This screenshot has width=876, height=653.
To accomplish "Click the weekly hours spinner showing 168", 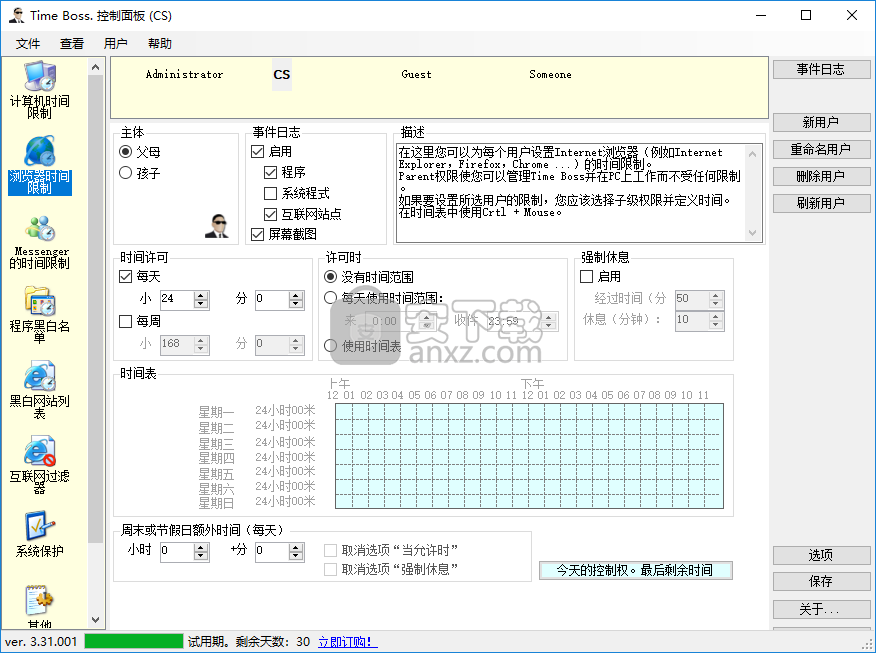I will (x=201, y=344).
